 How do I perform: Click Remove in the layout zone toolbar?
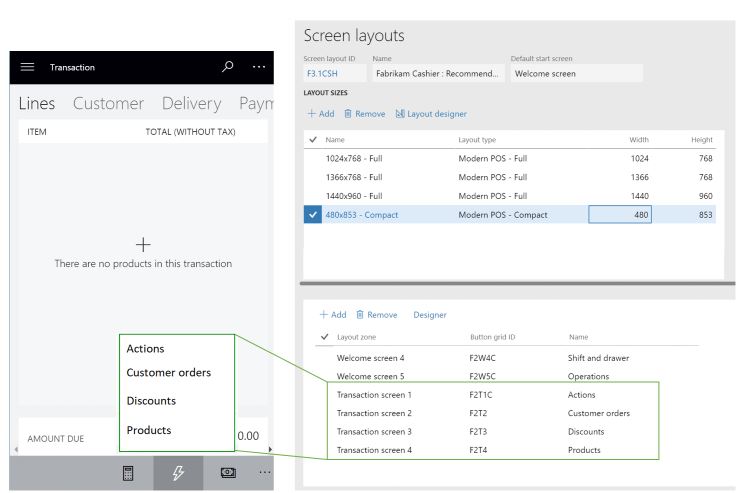coord(377,314)
